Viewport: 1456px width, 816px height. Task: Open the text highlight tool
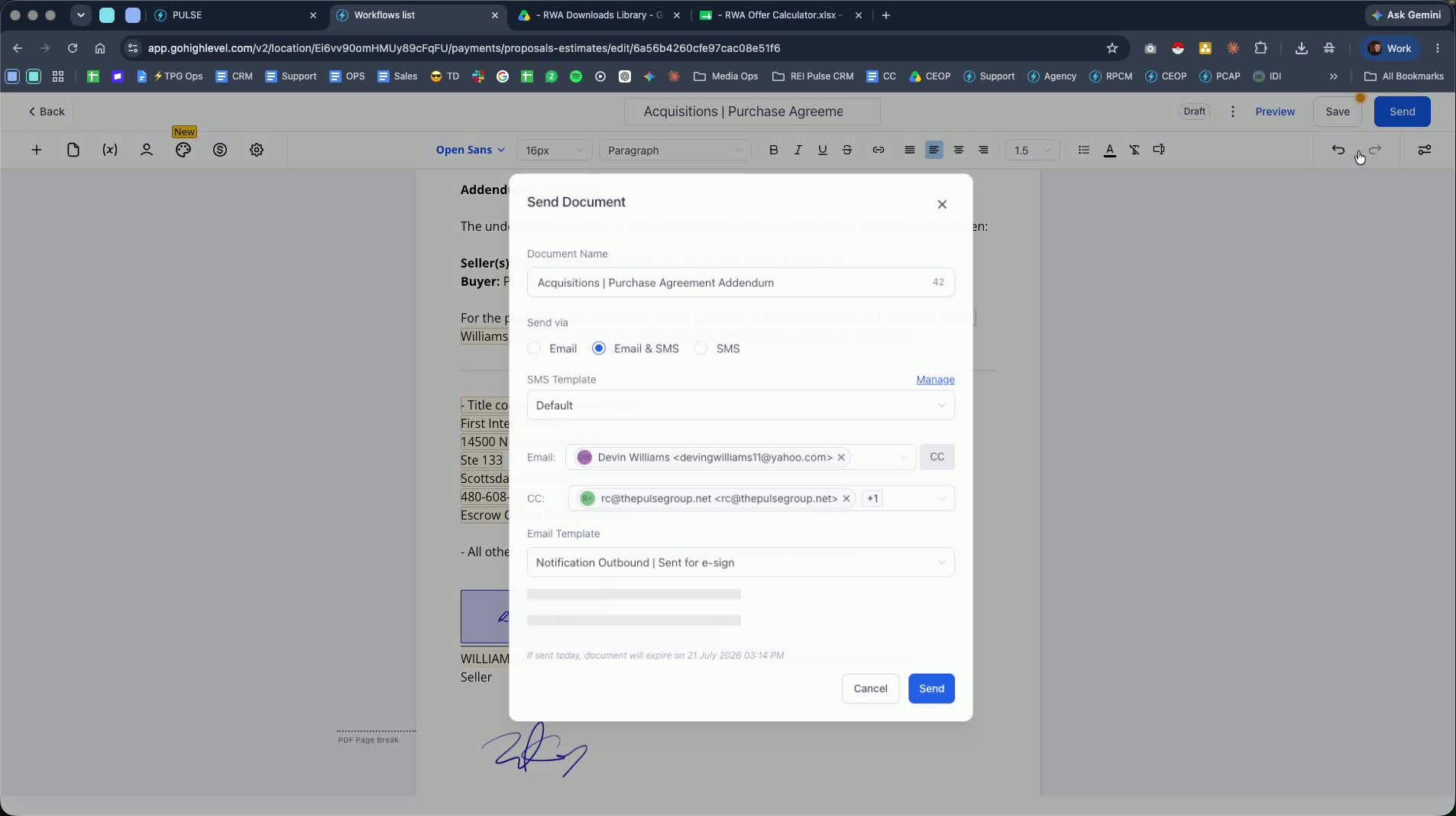click(1159, 150)
